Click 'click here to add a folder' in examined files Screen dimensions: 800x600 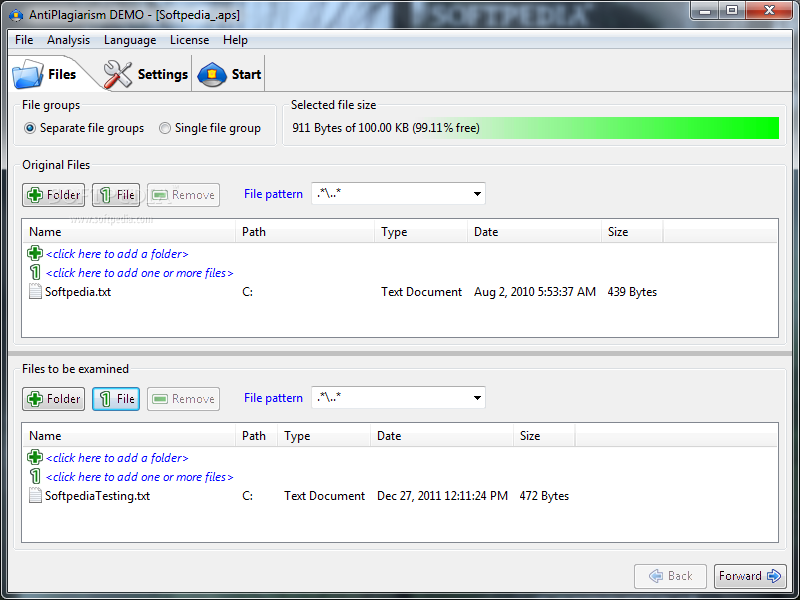coord(117,458)
